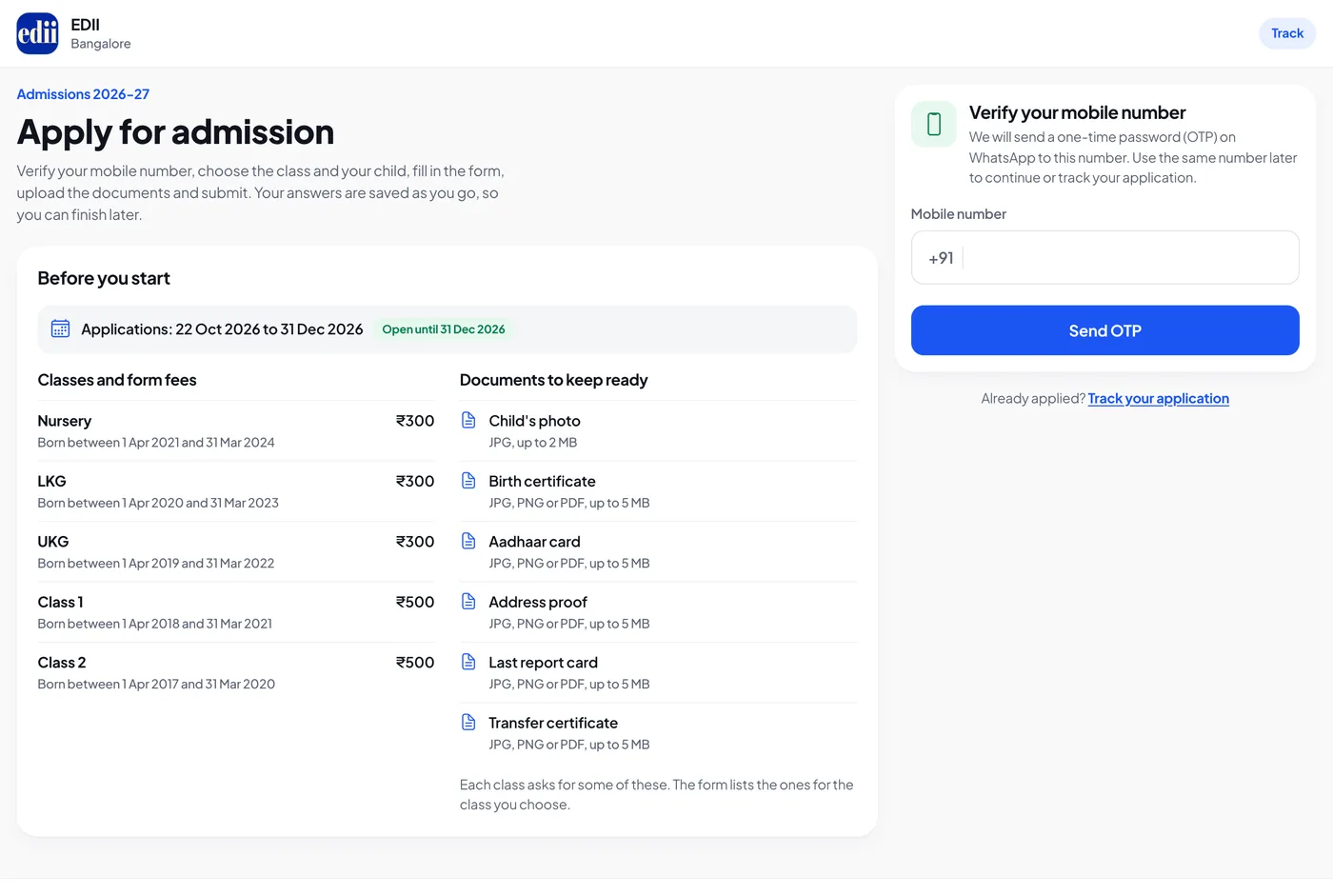Click the Class 1 fee row title
The image size is (1333, 896).
point(60,602)
